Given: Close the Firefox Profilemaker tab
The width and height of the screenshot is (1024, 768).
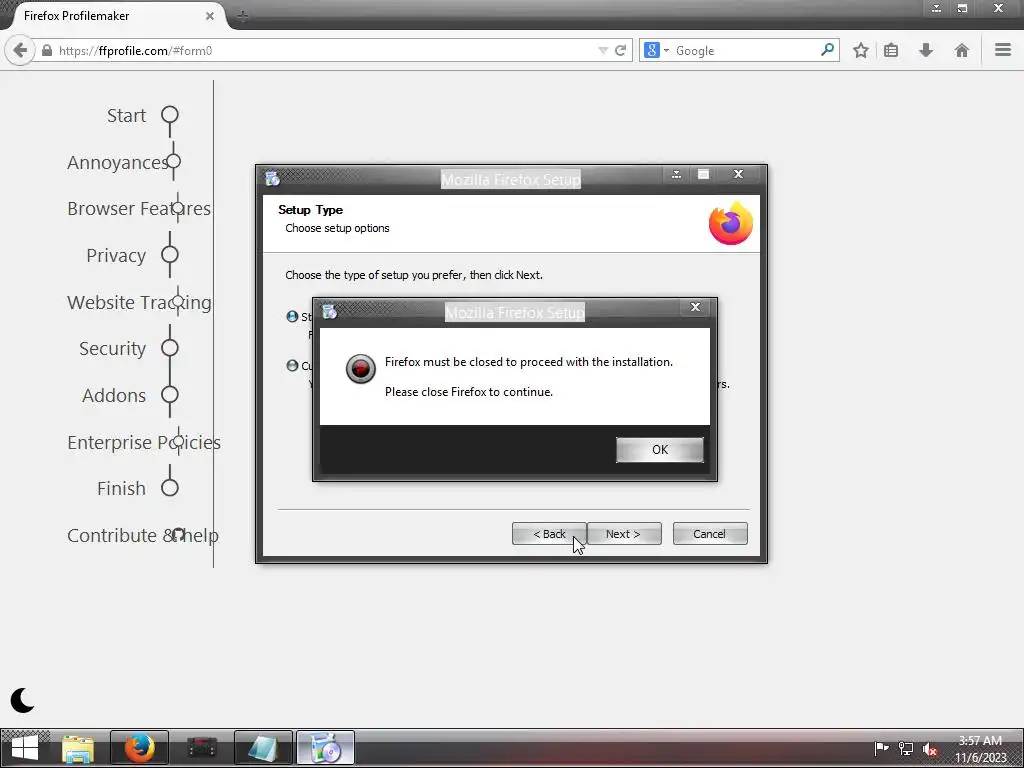Looking at the screenshot, I should 210,16.
